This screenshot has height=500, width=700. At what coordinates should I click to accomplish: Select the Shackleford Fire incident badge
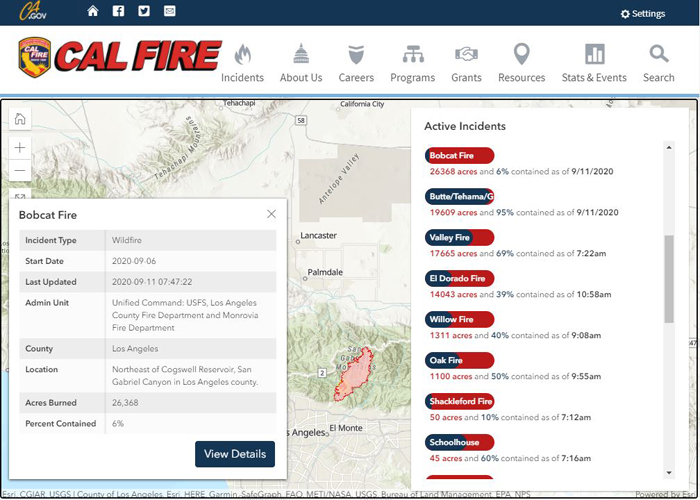[460, 401]
